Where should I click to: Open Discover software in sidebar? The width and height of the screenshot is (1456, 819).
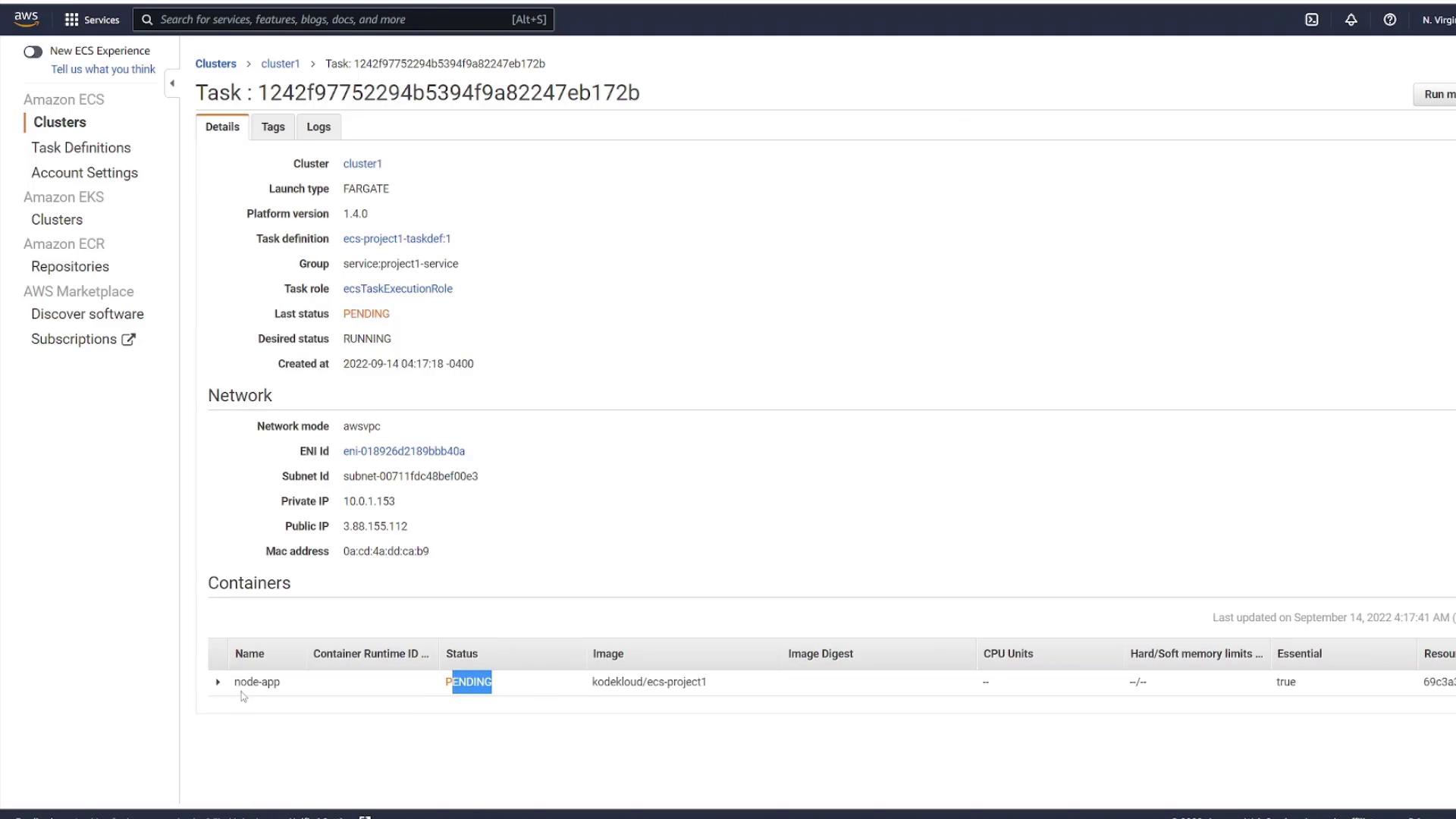click(87, 314)
